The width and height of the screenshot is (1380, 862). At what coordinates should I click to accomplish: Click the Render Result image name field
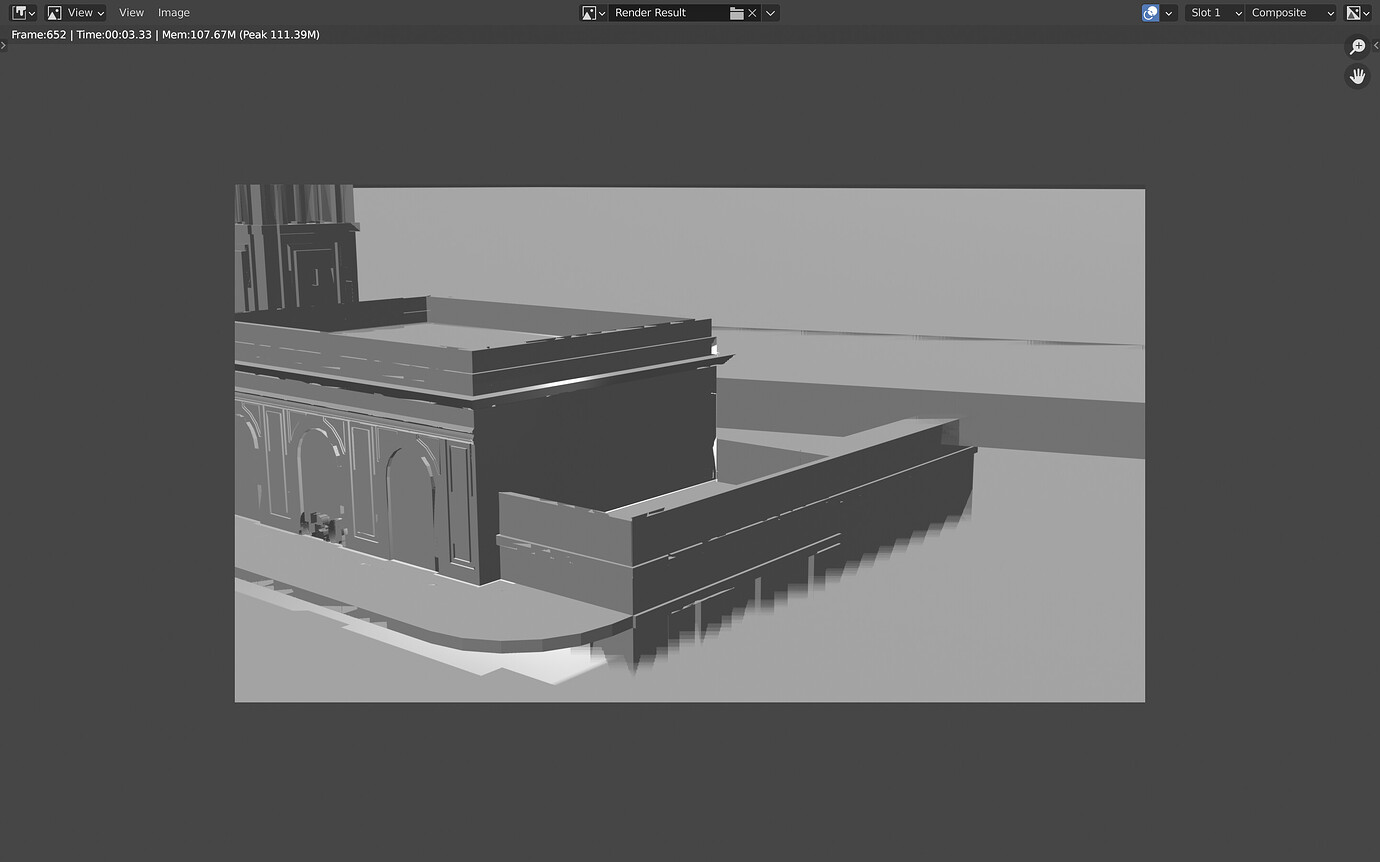tap(667, 13)
